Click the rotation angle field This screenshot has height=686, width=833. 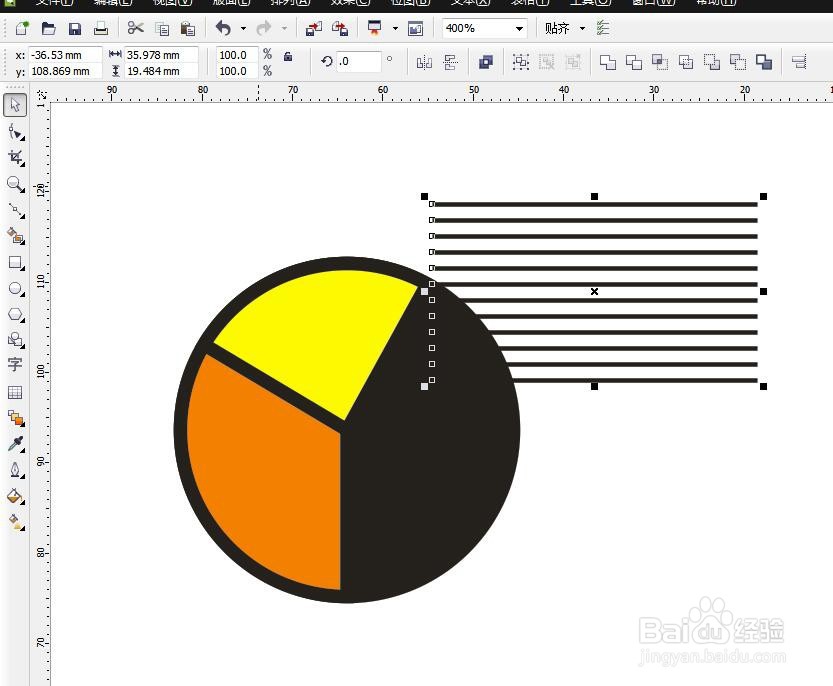point(359,62)
